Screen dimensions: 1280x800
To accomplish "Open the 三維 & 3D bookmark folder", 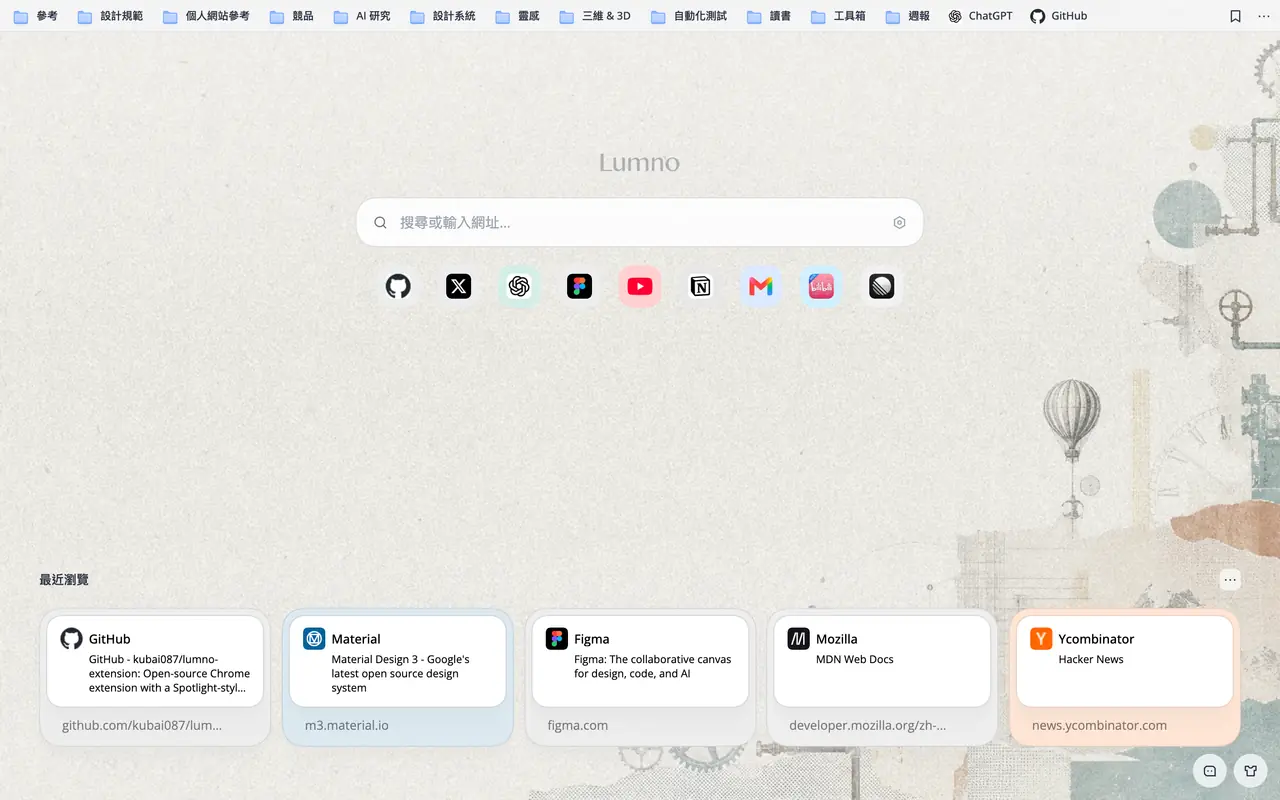I will coord(595,16).
